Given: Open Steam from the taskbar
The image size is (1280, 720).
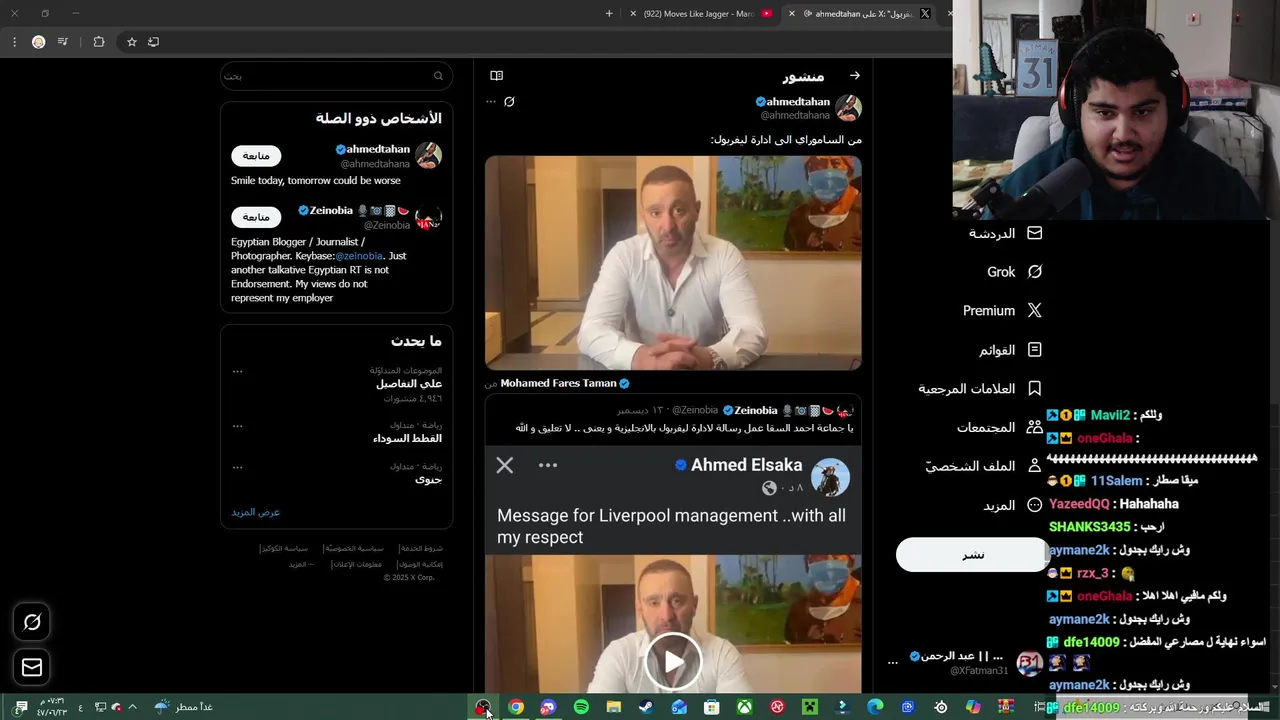Looking at the screenshot, I should 646,707.
